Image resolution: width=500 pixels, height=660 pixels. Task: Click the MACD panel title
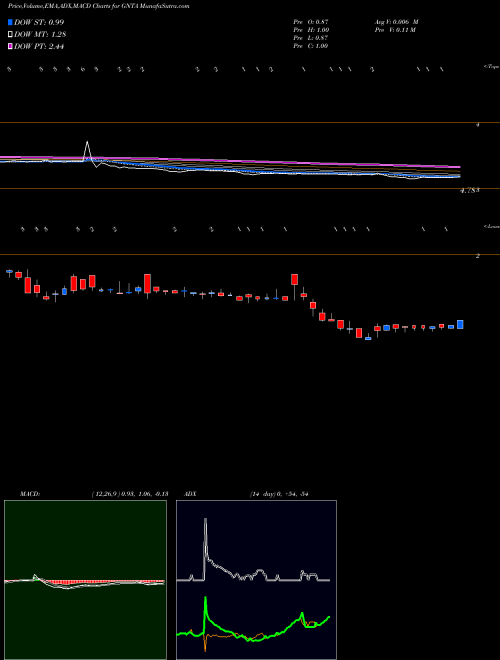[x=30, y=493]
